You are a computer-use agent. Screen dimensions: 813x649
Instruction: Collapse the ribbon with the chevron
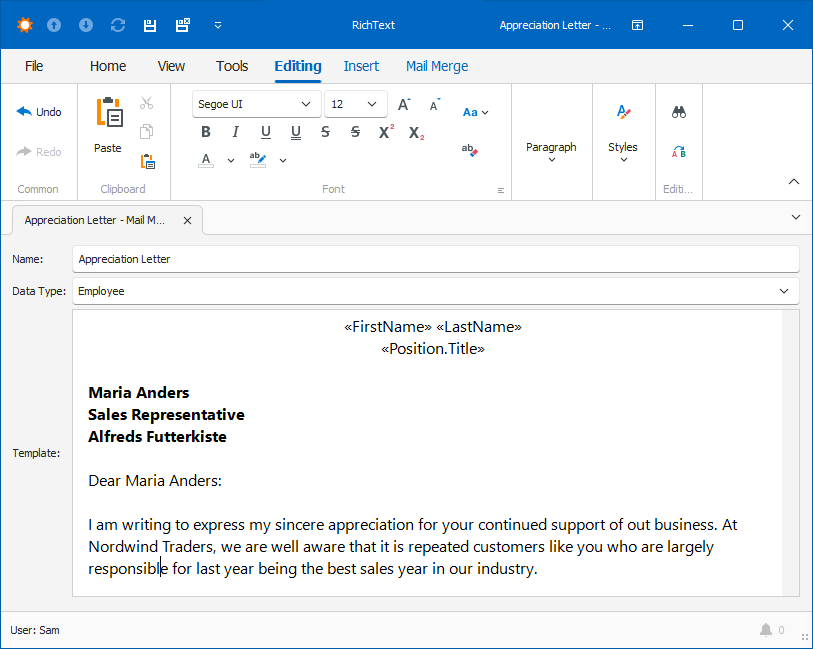pos(793,181)
